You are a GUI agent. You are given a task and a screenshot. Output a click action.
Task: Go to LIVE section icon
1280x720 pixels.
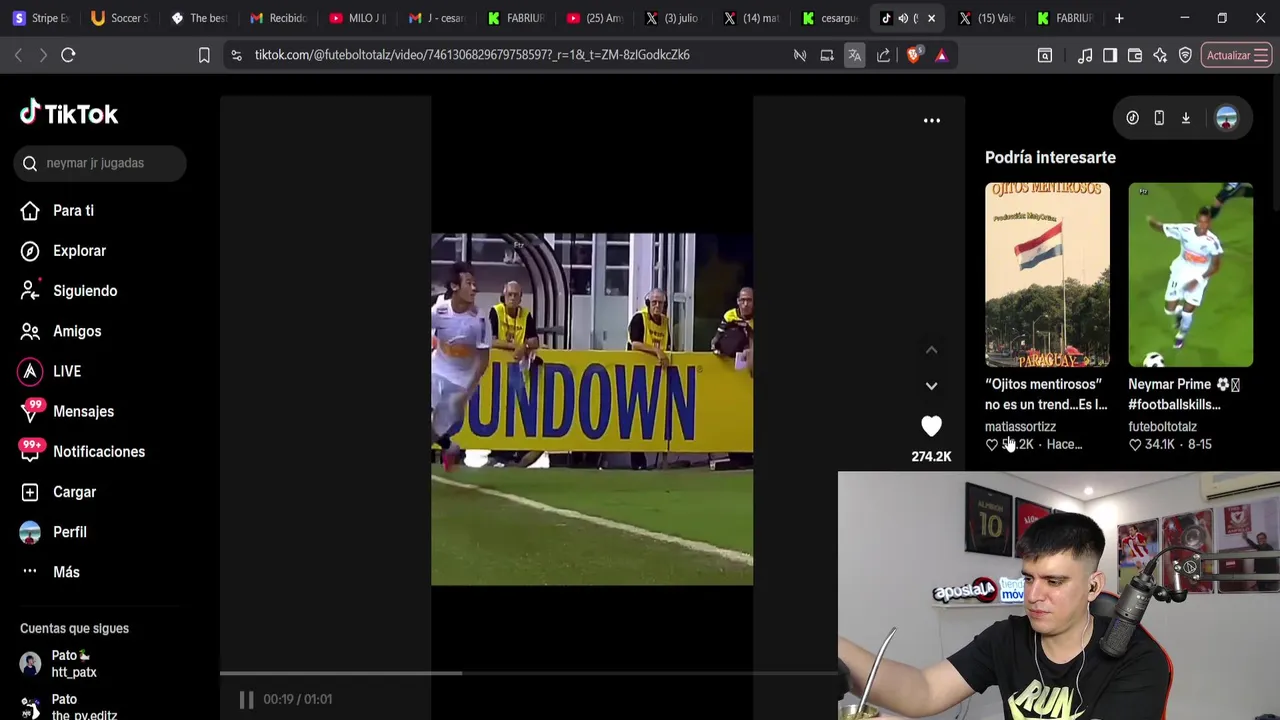click(x=30, y=371)
